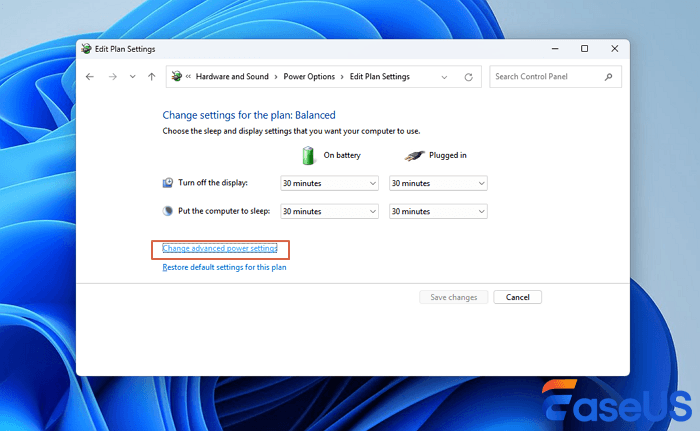Open the recent locations chevron beside forward arrow
Viewport: 700px width, 431px height.
point(133,77)
